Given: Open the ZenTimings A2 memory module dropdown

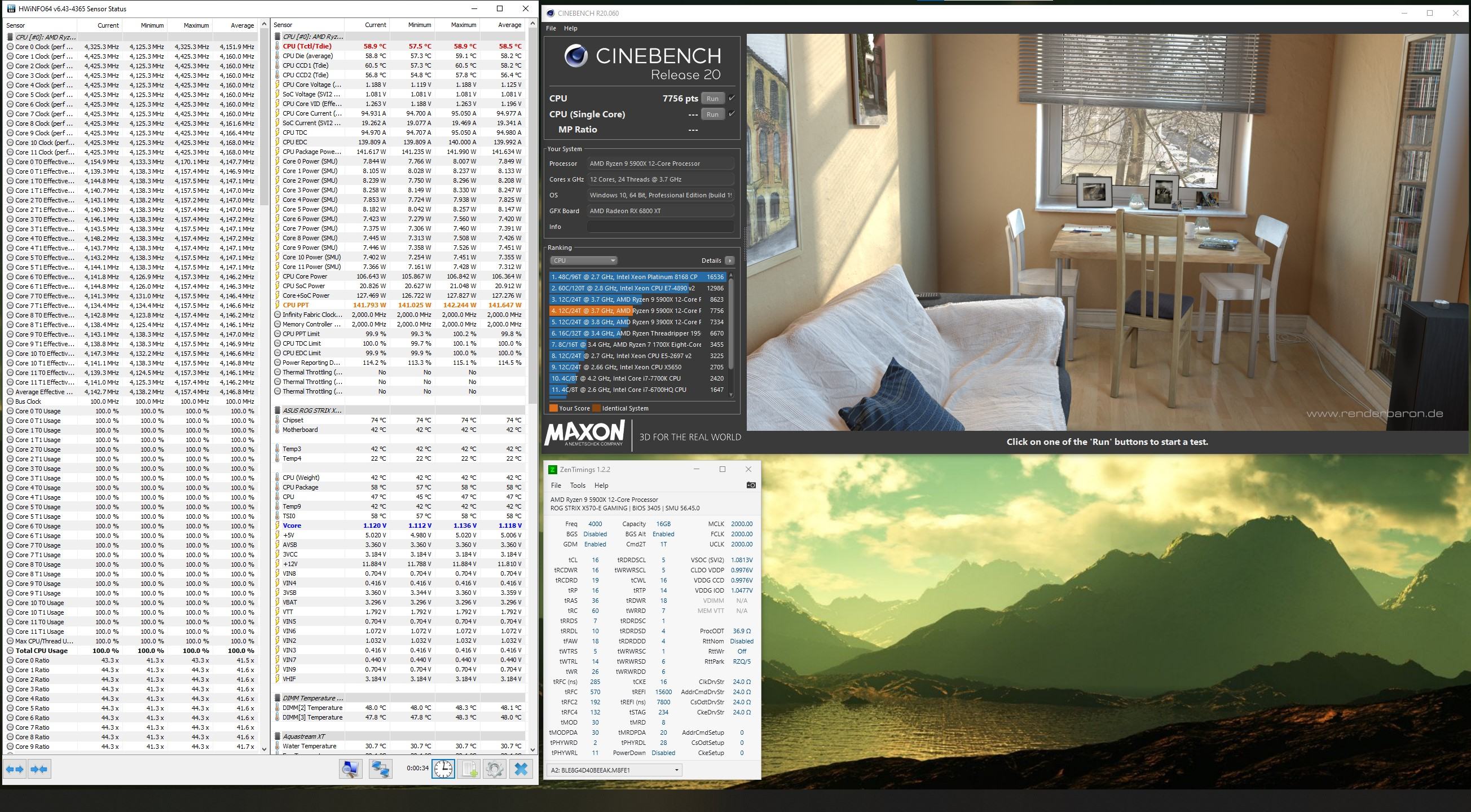Looking at the screenshot, I should (x=614, y=770).
